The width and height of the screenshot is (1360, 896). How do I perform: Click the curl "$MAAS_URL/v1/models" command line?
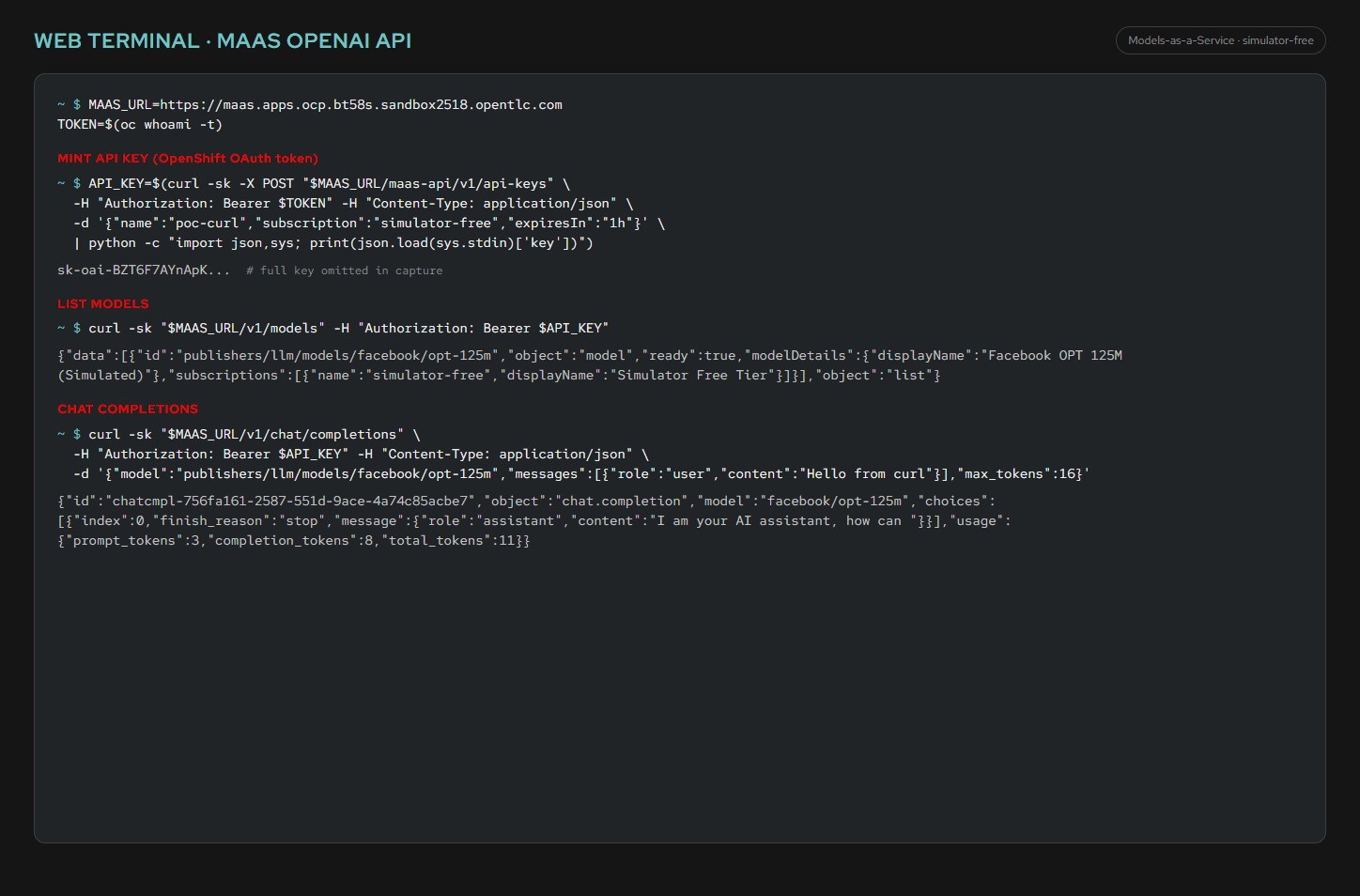click(x=333, y=328)
